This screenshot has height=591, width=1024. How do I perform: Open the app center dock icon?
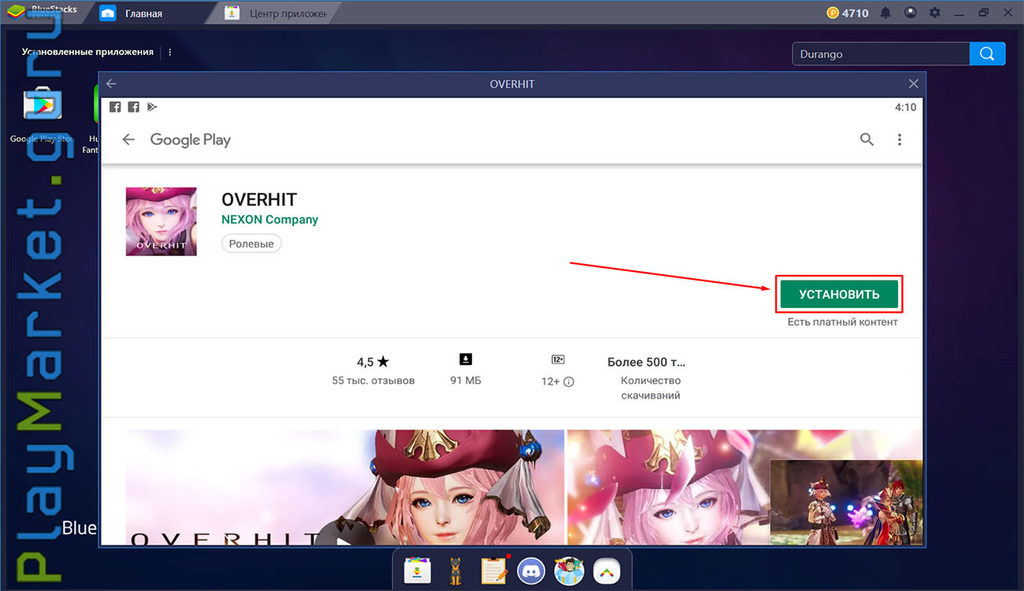coord(417,571)
